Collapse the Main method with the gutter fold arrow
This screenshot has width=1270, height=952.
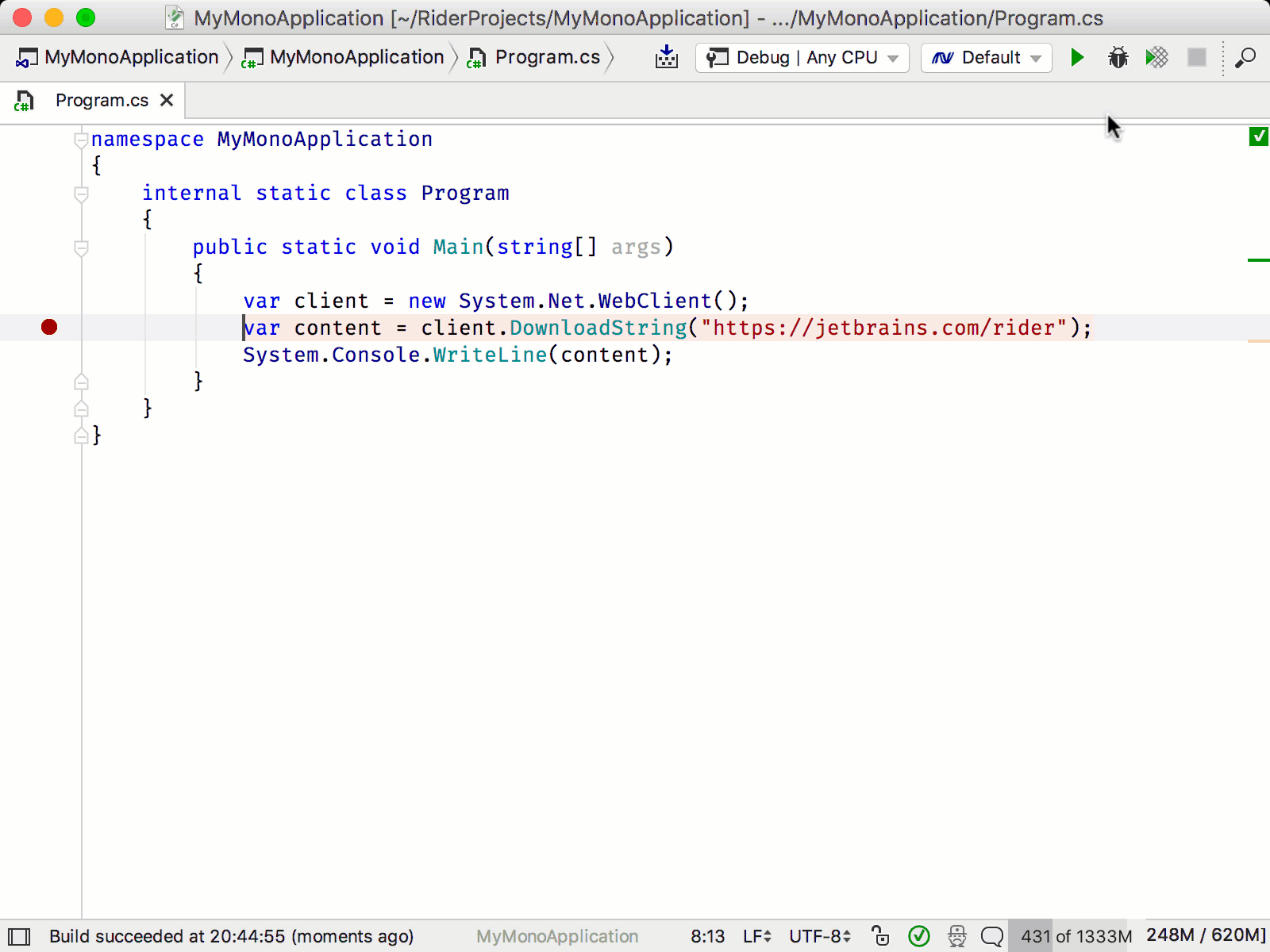80,248
